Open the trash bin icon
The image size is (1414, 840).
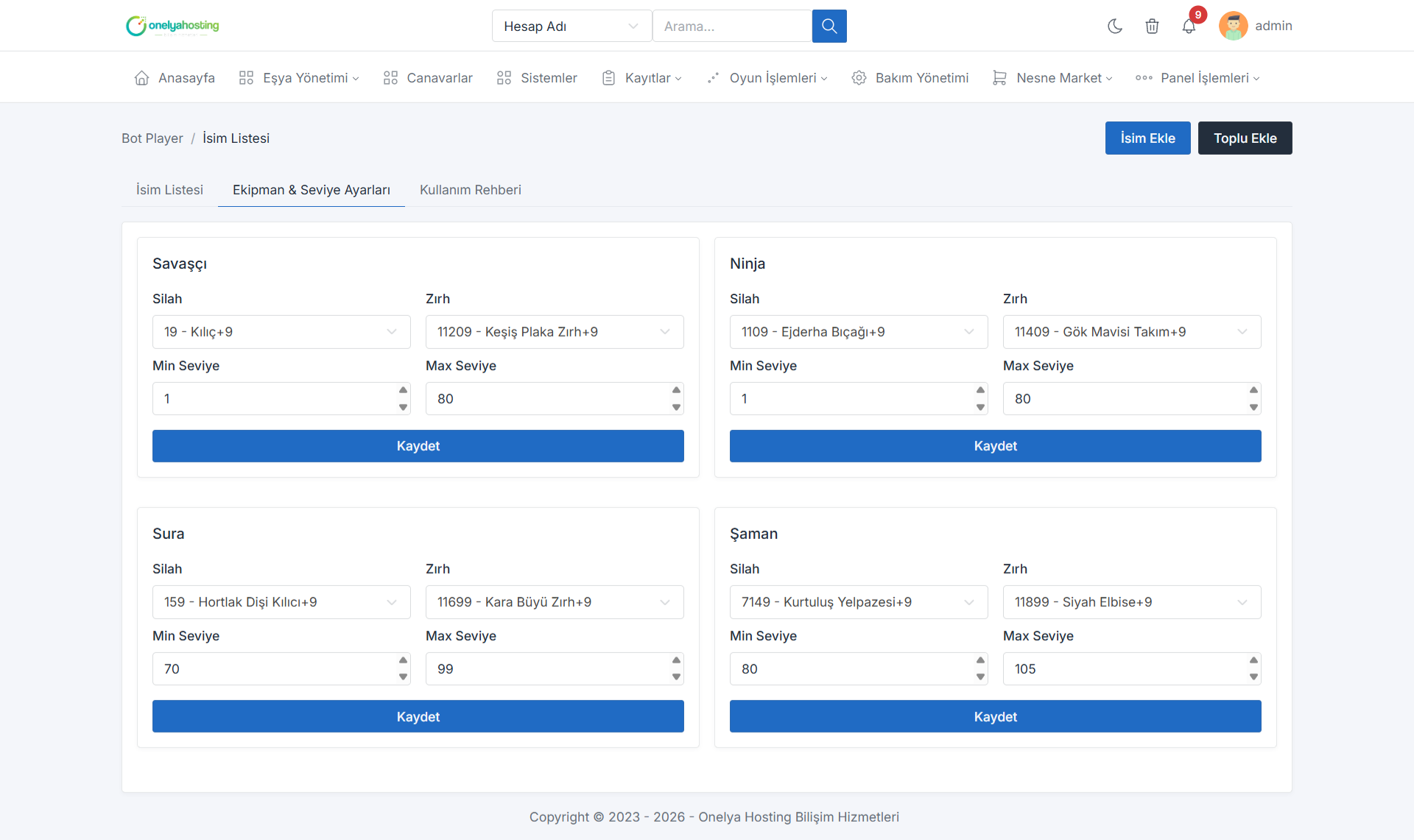coord(1153,27)
